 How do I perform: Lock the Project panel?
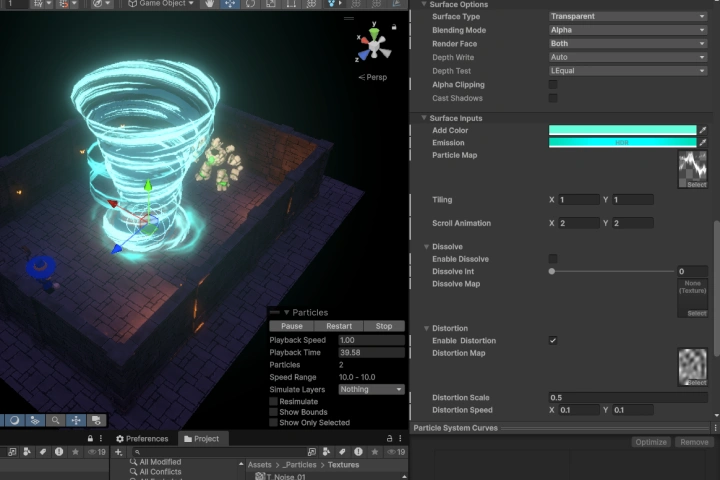point(389,439)
